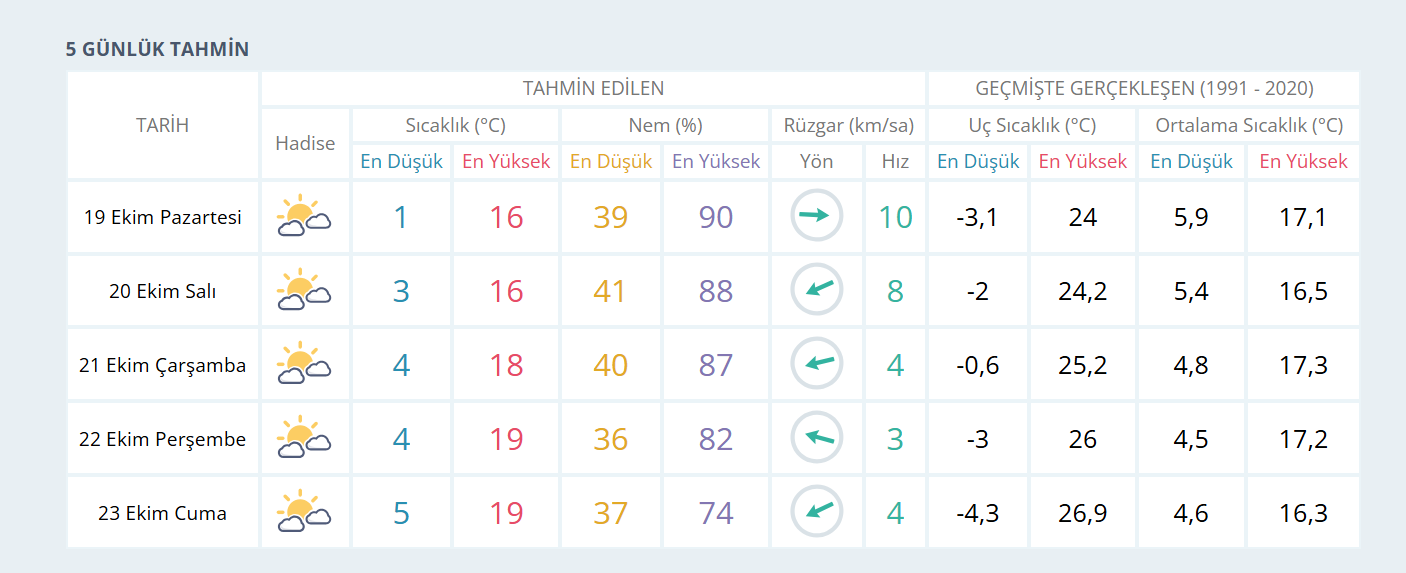Click average high '17,2' value

[x=1303, y=439]
